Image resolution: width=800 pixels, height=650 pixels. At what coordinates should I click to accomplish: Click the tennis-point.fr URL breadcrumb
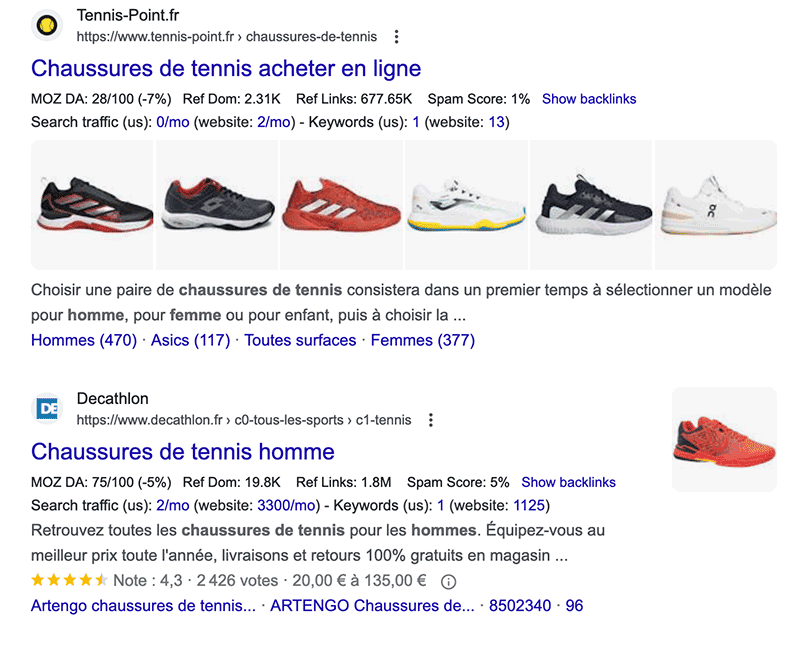(227, 37)
